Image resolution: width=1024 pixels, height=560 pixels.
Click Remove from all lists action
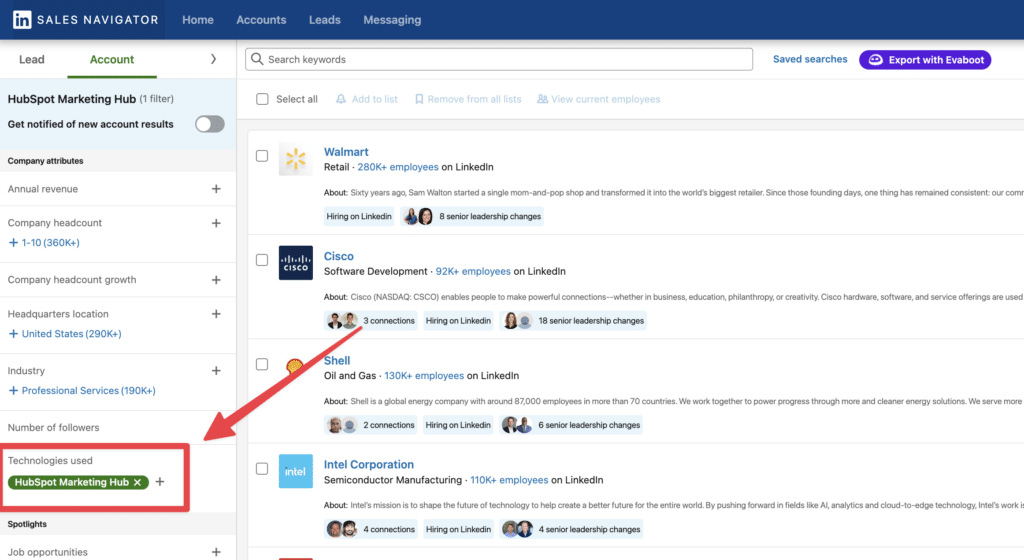pyautogui.click(x=468, y=99)
